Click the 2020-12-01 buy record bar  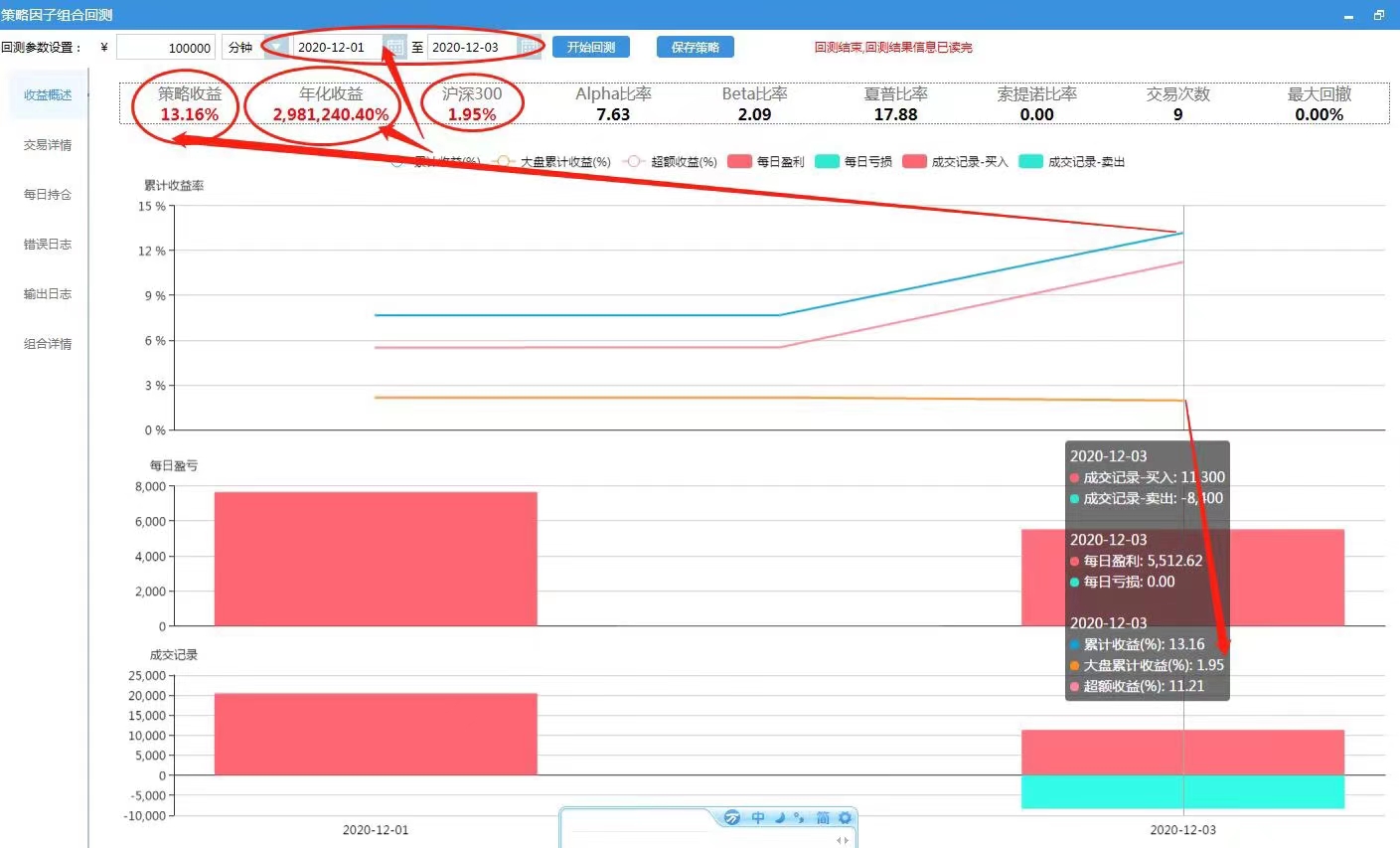[376, 734]
